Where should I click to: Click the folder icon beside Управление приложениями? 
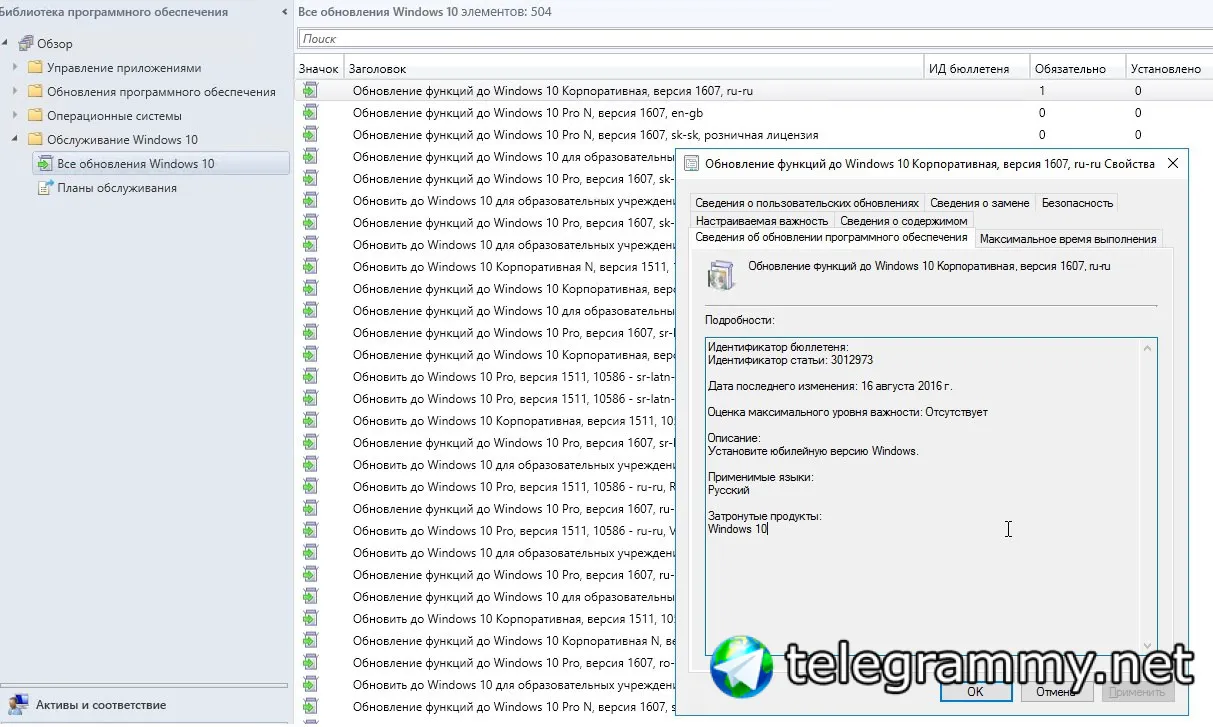(36, 68)
